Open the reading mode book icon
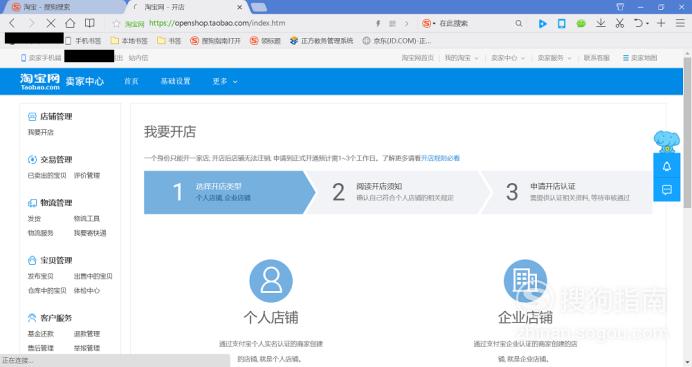This screenshot has height=367, width=692. [90, 23]
